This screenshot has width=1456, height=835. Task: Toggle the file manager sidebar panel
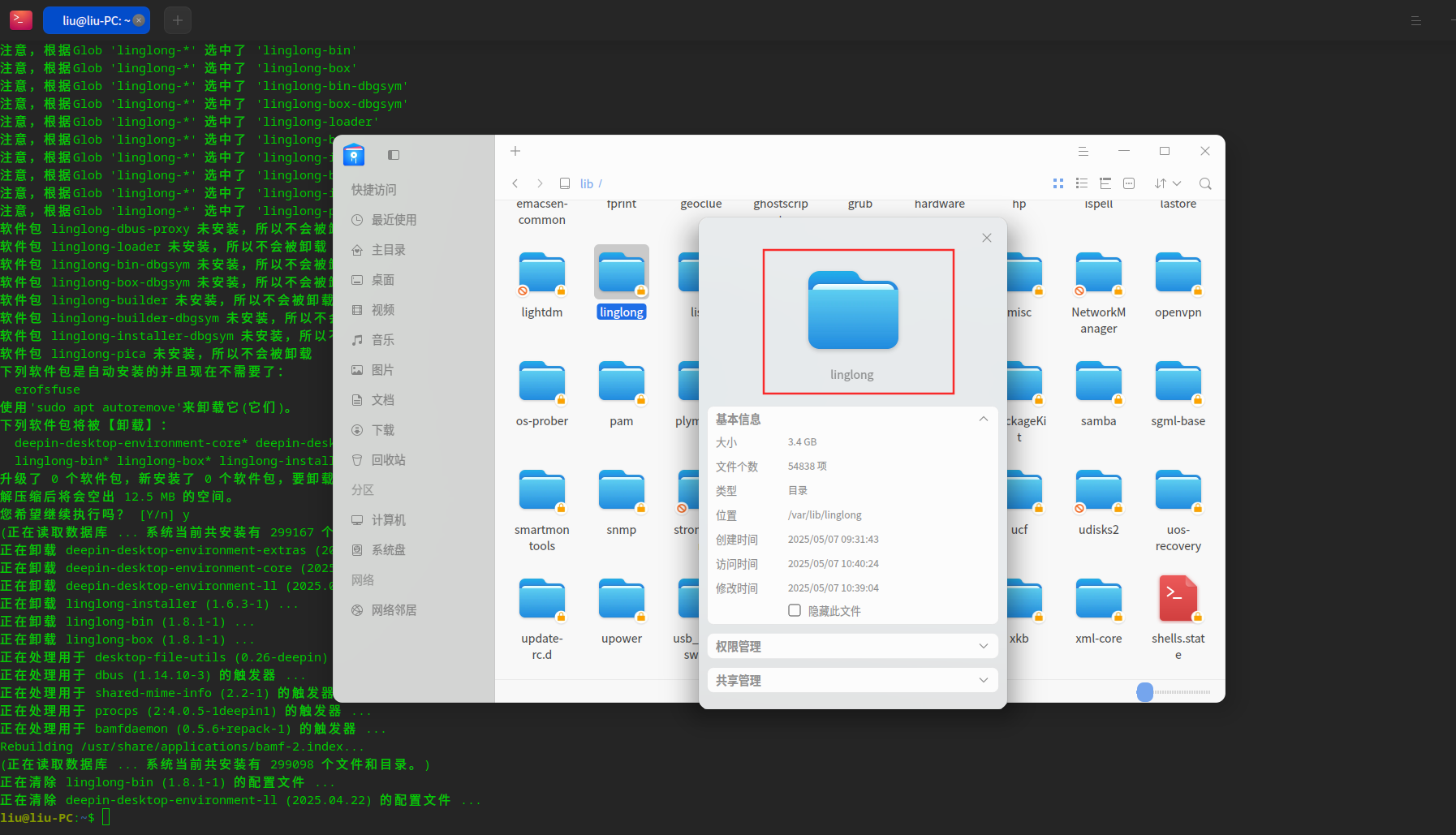[394, 154]
